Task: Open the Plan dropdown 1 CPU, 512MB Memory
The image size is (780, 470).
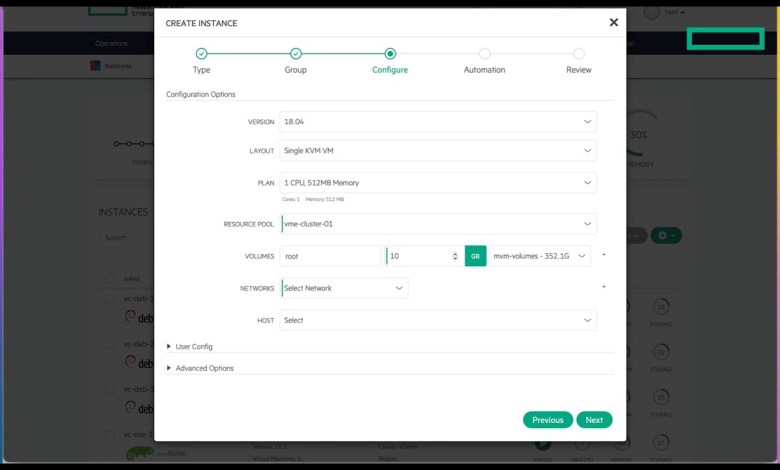Action: 438,183
